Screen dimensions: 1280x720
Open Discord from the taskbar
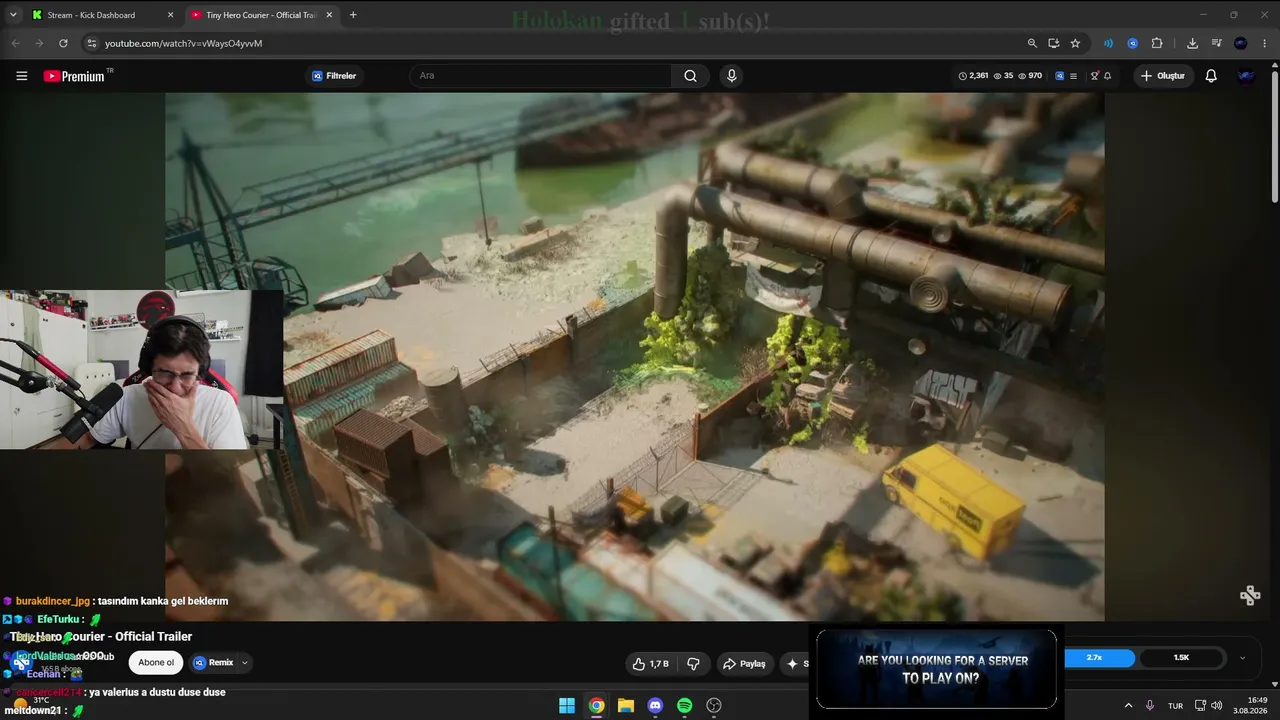(x=655, y=706)
